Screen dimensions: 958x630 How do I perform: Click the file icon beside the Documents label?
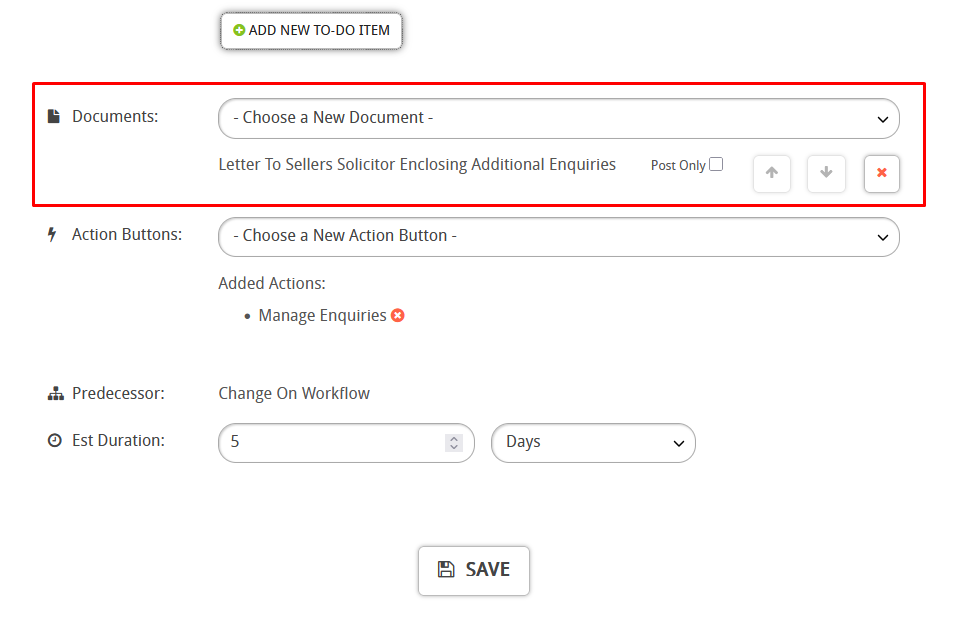(54, 117)
